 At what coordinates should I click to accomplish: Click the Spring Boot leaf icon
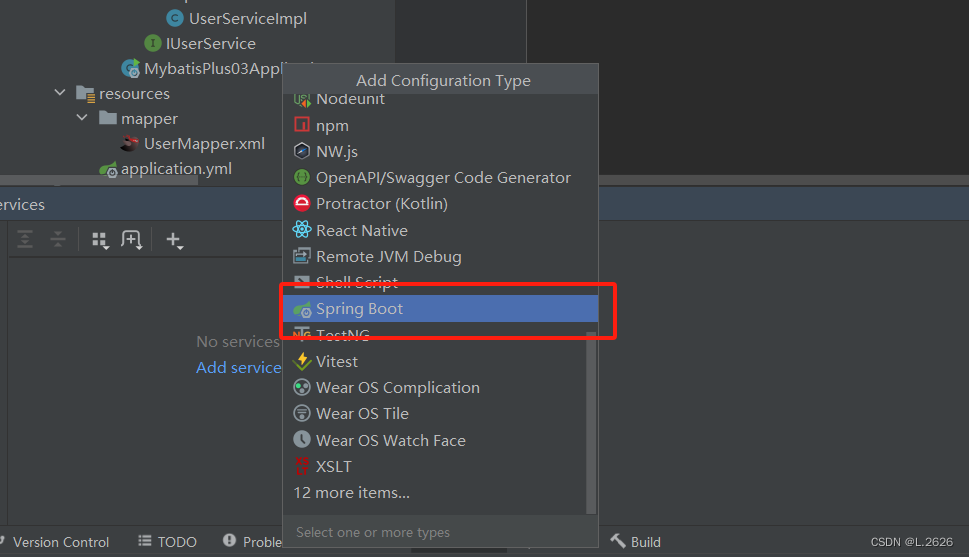click(302, 309)
